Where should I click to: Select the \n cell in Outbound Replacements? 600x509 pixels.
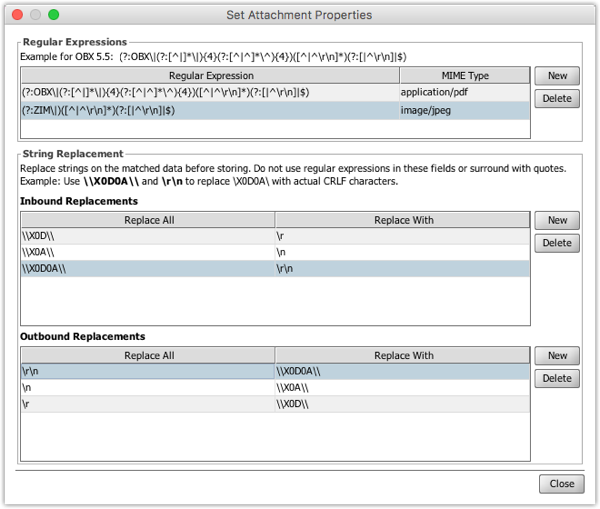tap(147, 388)
